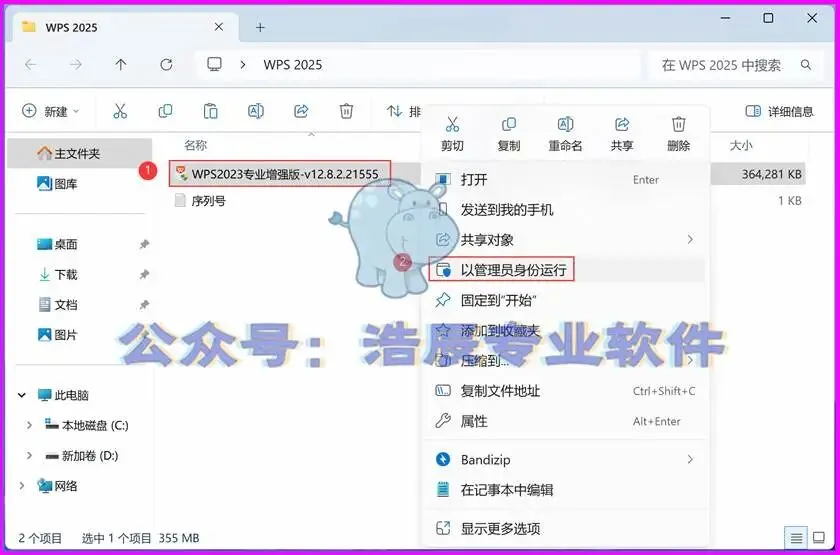The image size is (840, 555).
Task: Collapse the 此电脑 tree node
Action: [22, 395]
